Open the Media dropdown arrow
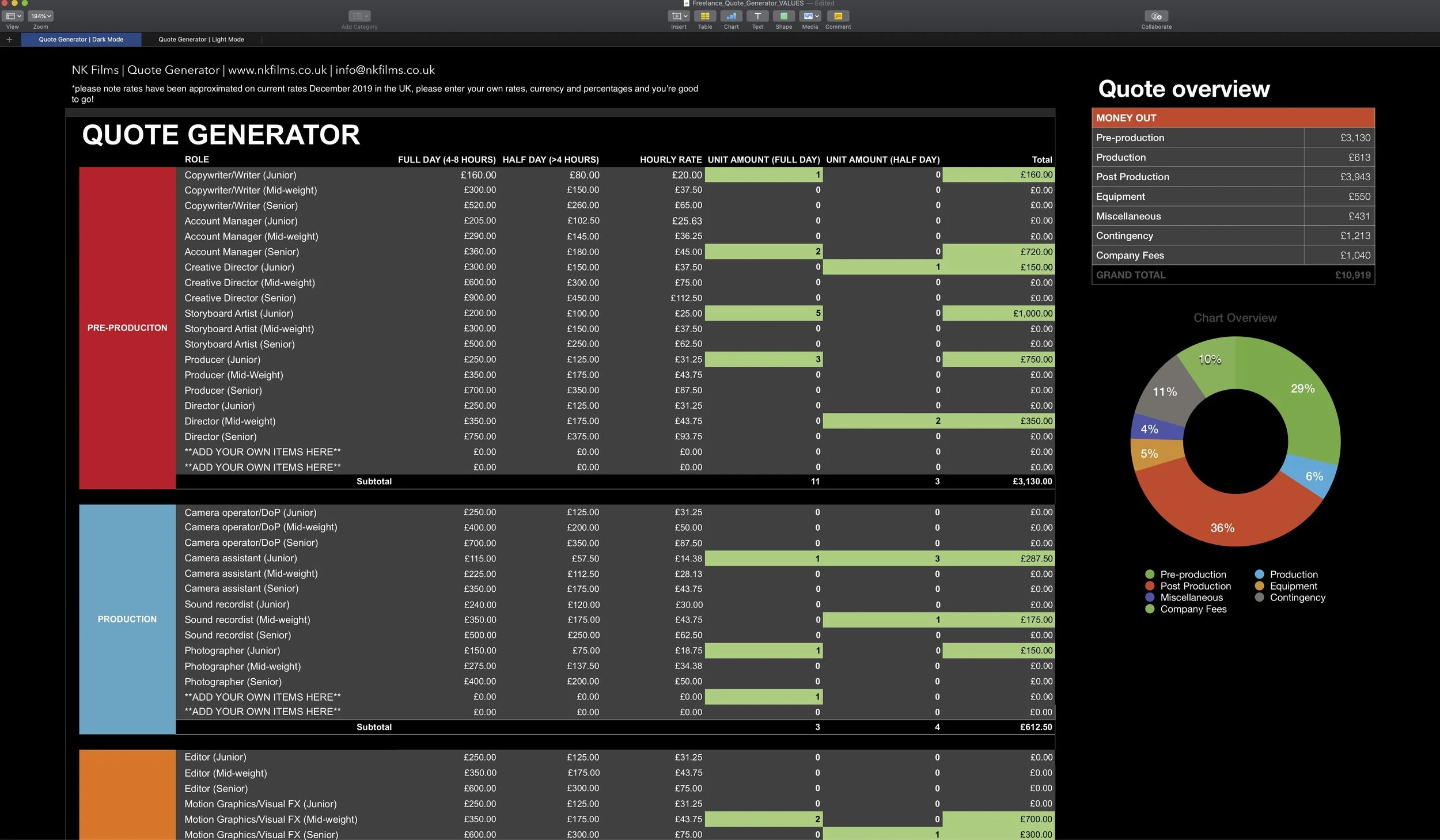Image resolution: width=1440 pixels, height=840 pixels. 817,16
